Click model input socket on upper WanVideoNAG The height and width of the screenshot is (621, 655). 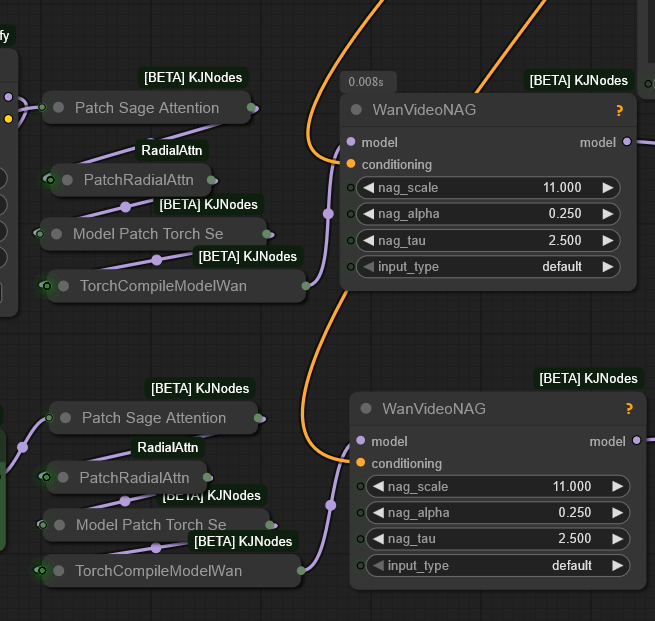click(x=351, y=142)
